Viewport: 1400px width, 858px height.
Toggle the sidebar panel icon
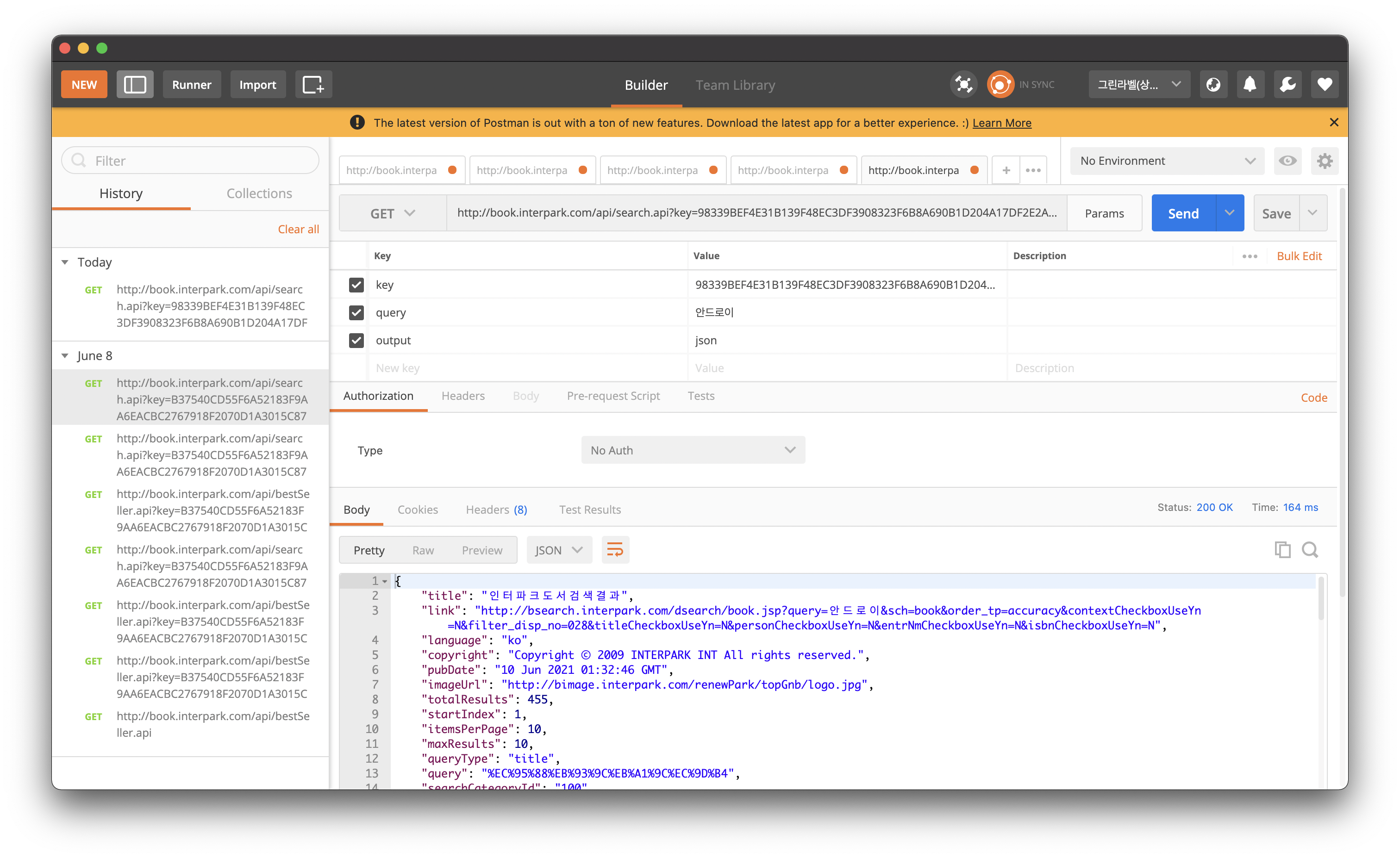(135, 85)
